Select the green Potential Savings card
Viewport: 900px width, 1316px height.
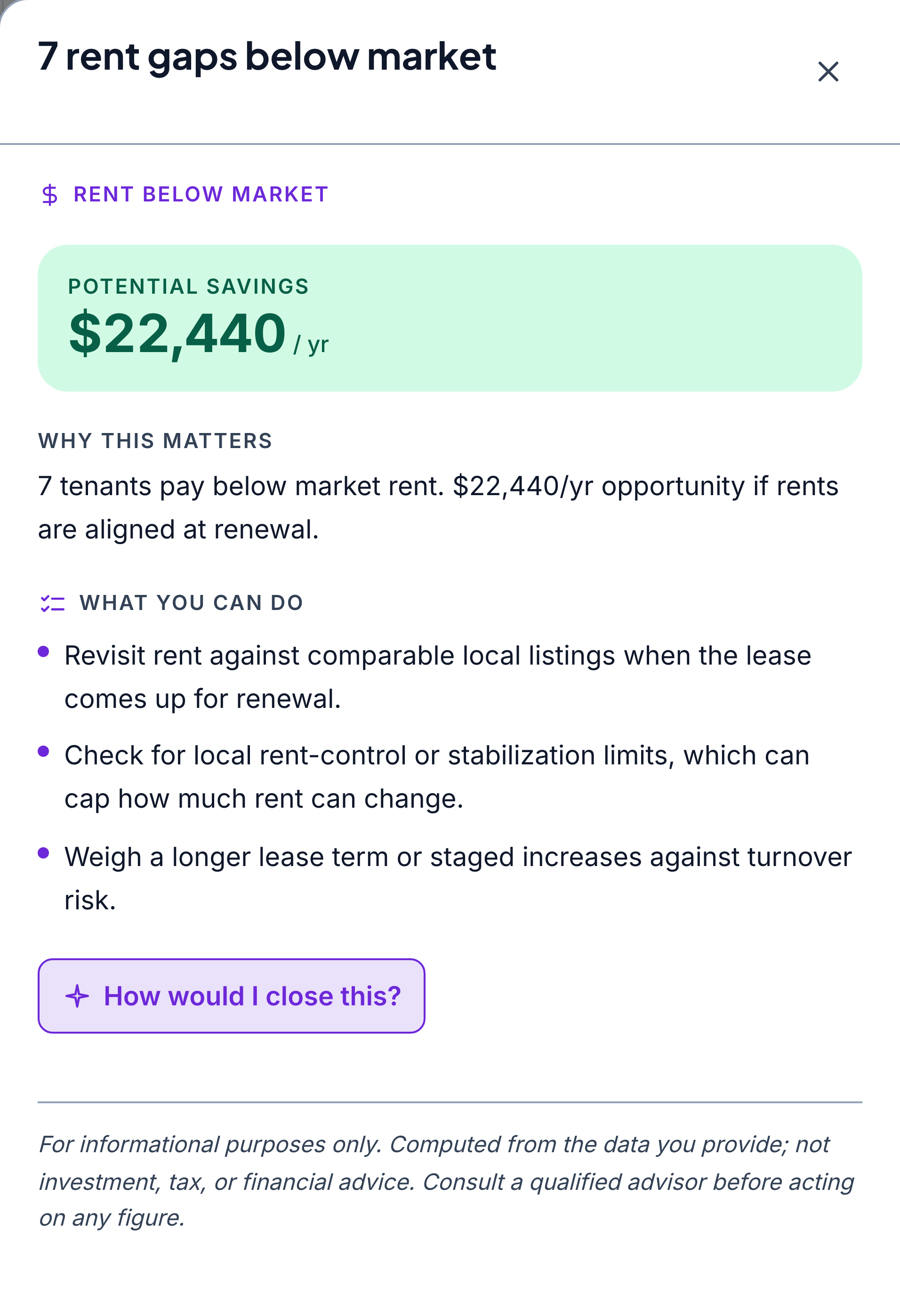click(x=450, y=318)
